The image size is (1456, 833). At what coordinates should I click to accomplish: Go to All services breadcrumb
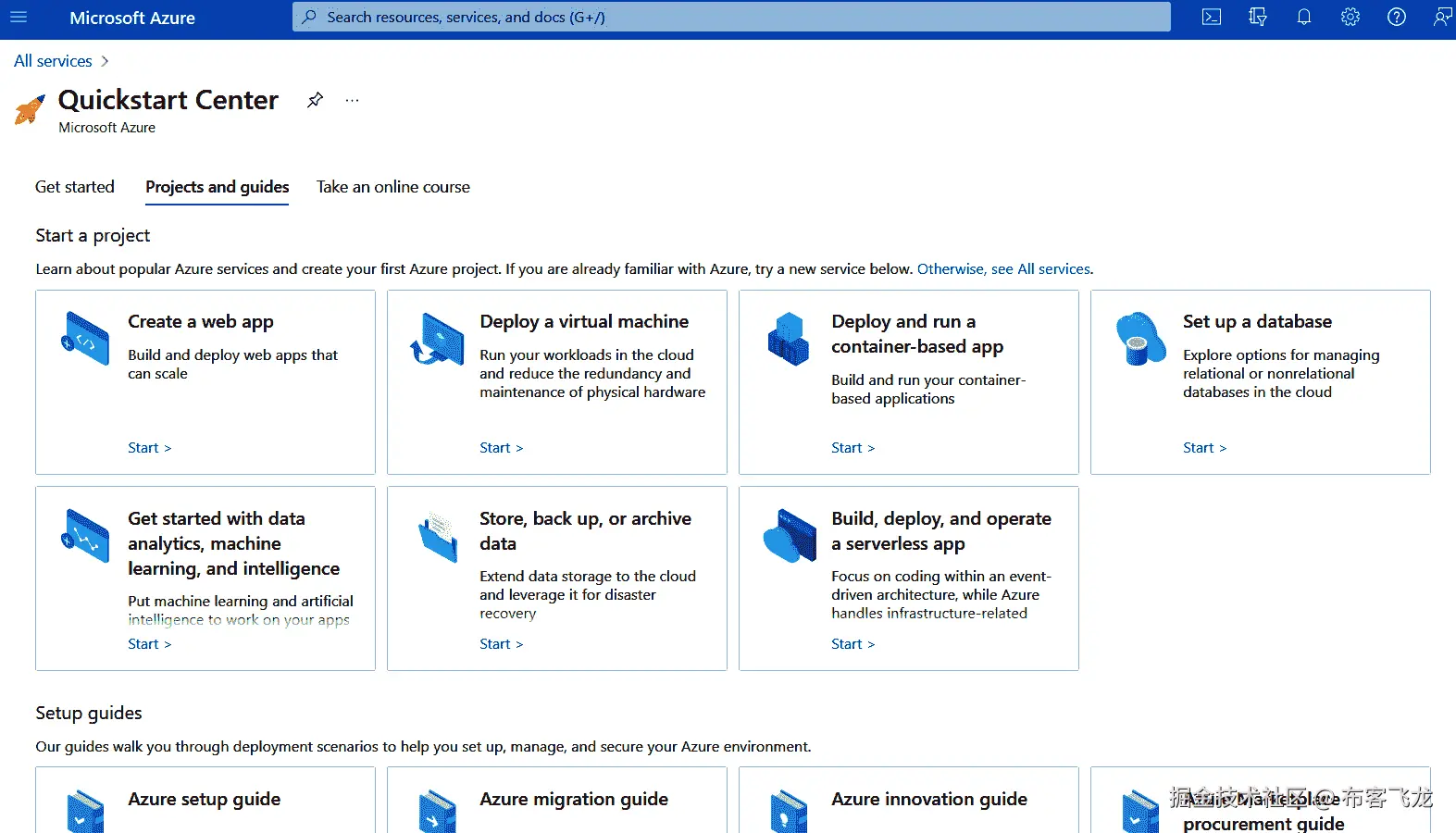click(x=53, y=61)
